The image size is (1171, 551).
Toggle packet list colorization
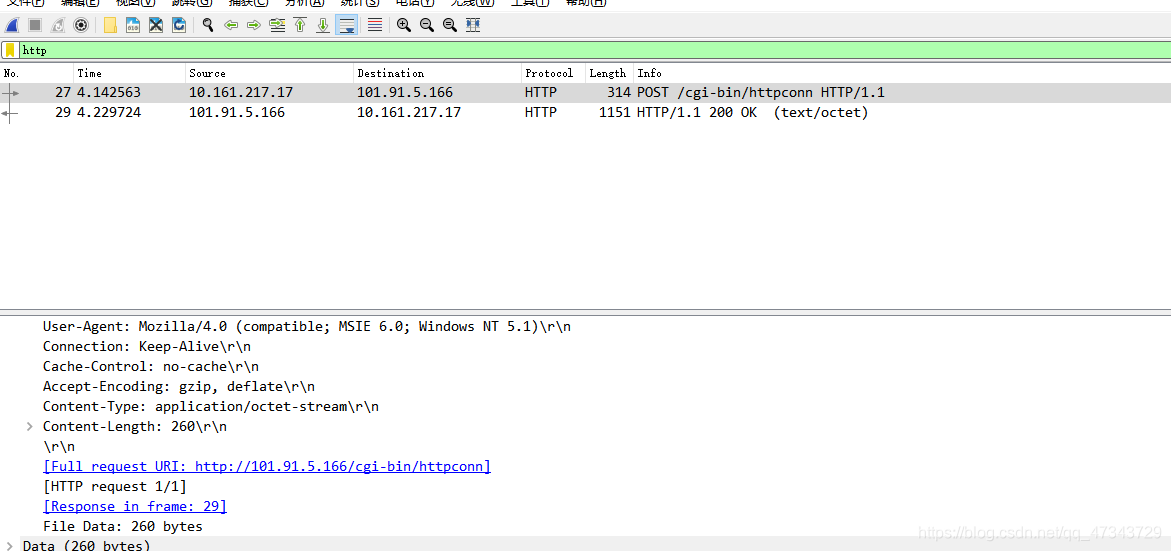coord(375,25)
